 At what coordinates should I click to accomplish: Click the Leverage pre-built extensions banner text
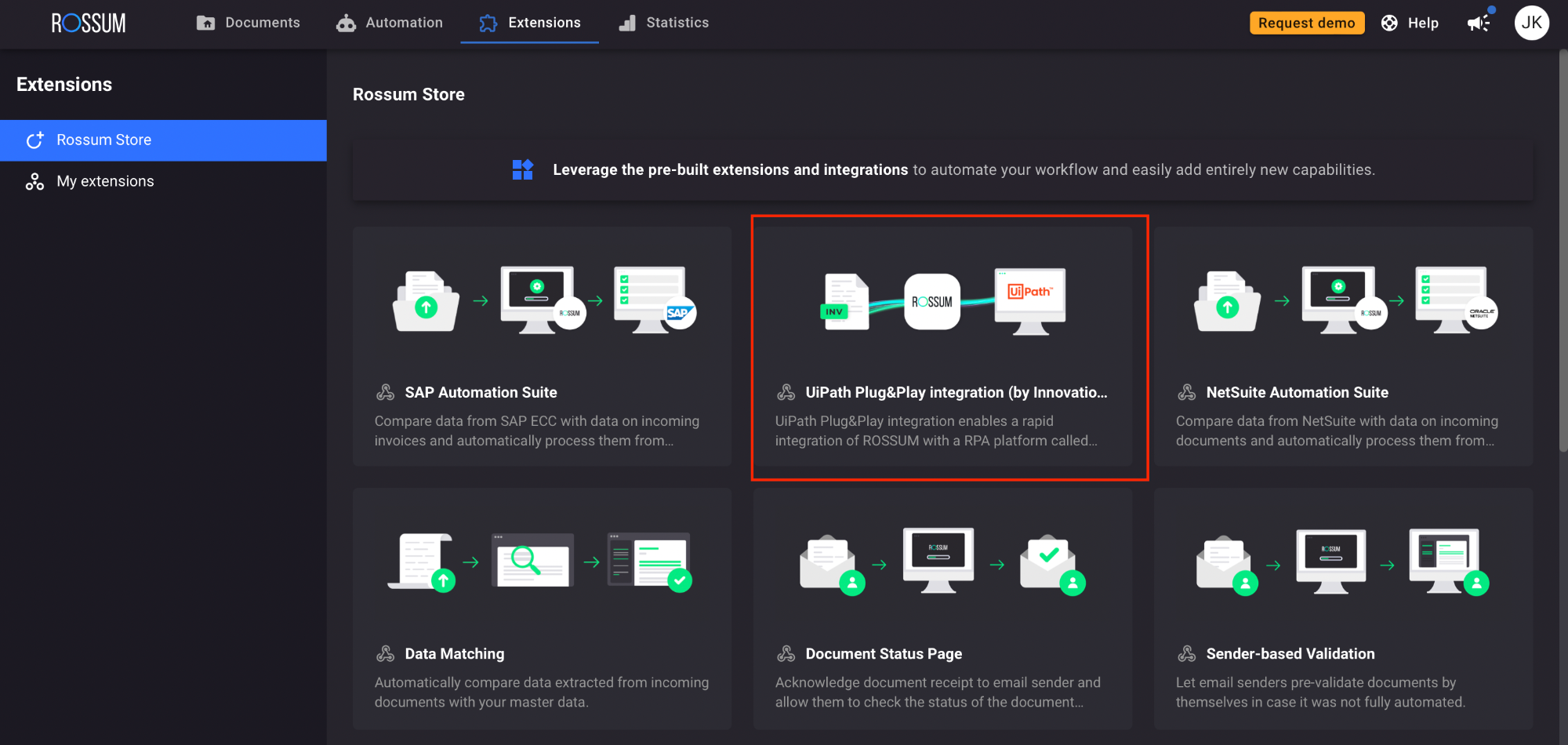tap(964, 169)
